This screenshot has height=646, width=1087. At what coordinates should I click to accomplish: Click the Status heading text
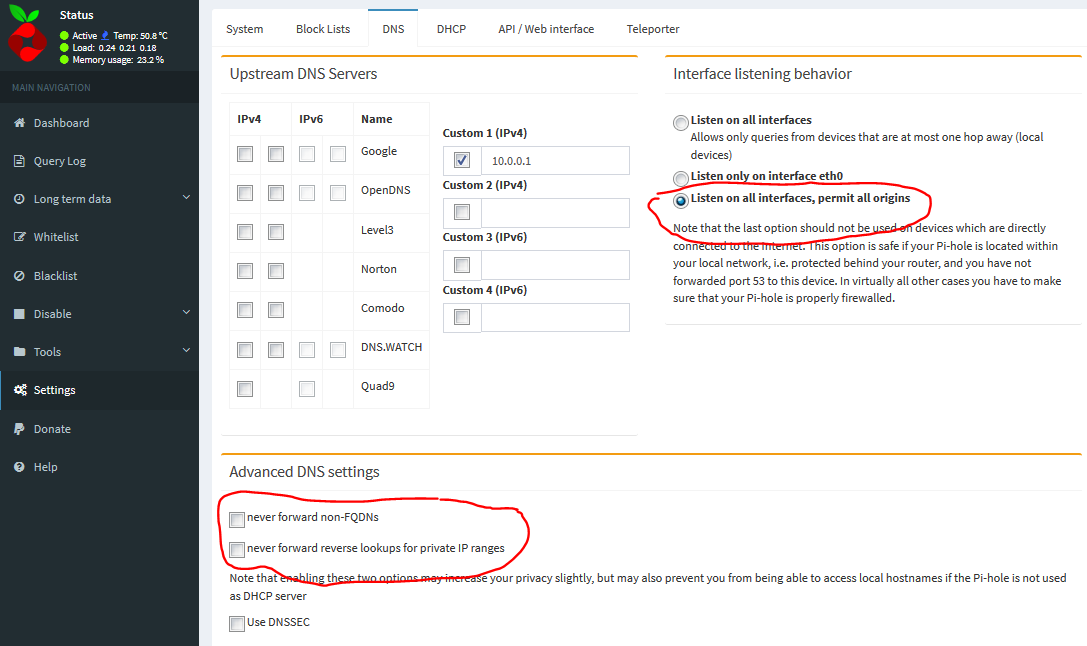(x=76, y=15)
